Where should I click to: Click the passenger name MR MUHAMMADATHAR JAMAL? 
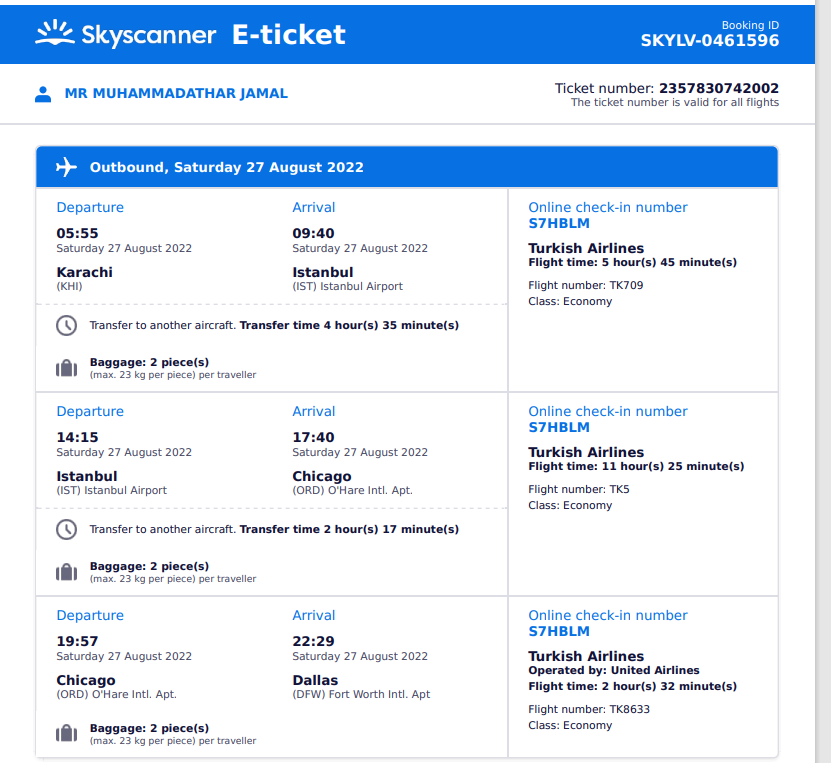coord(176,94)
